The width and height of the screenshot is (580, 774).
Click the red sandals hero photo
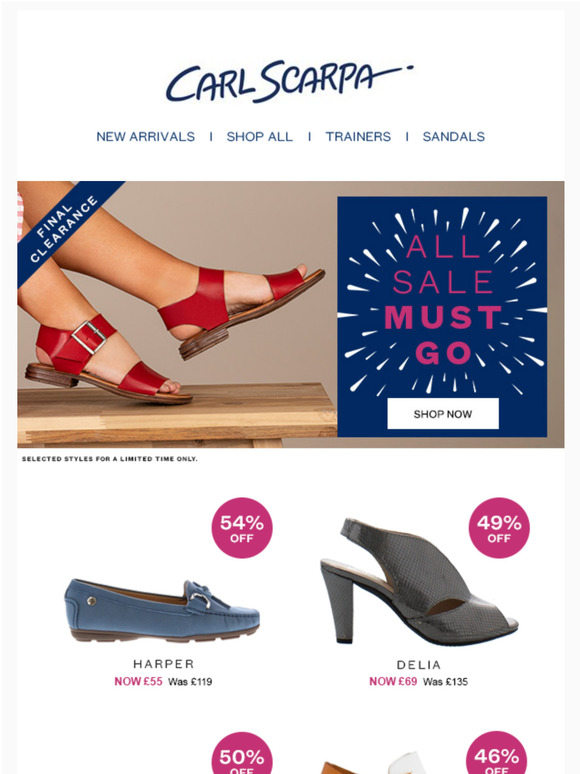[177, 314]
